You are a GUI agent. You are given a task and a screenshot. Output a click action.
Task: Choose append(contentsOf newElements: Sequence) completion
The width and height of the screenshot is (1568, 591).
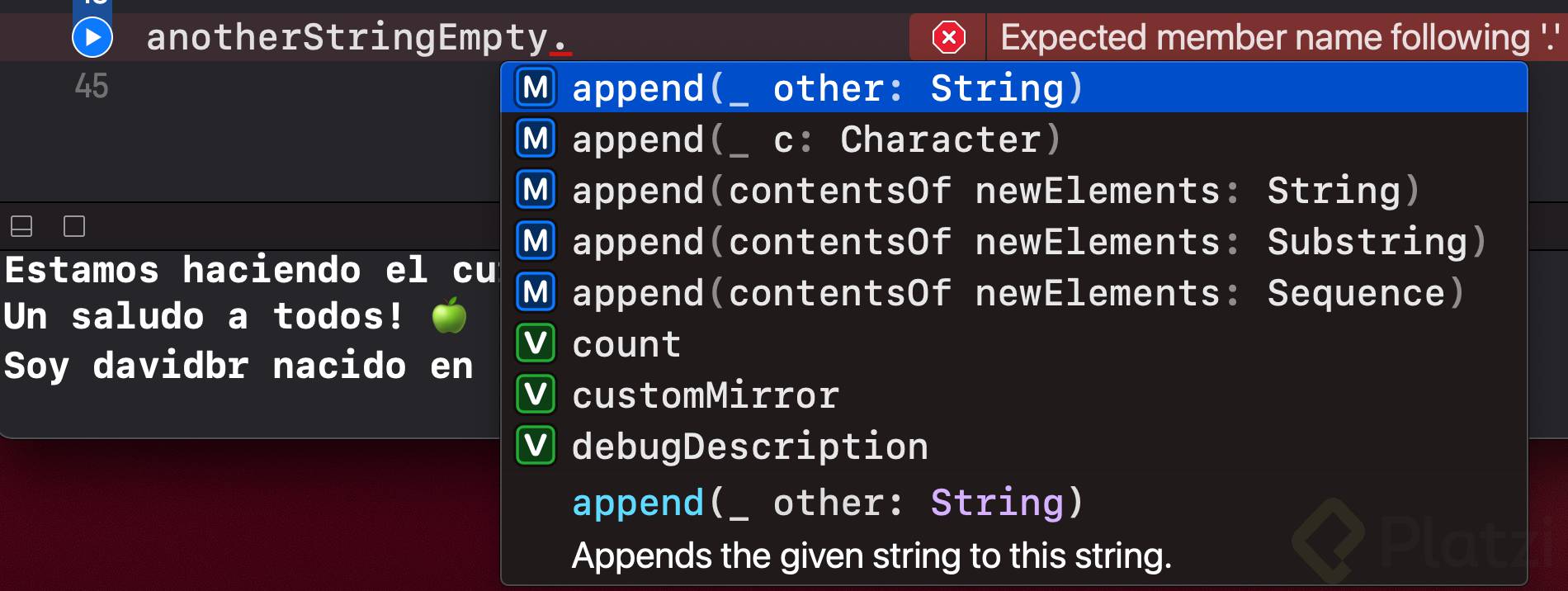point(1017,292)
